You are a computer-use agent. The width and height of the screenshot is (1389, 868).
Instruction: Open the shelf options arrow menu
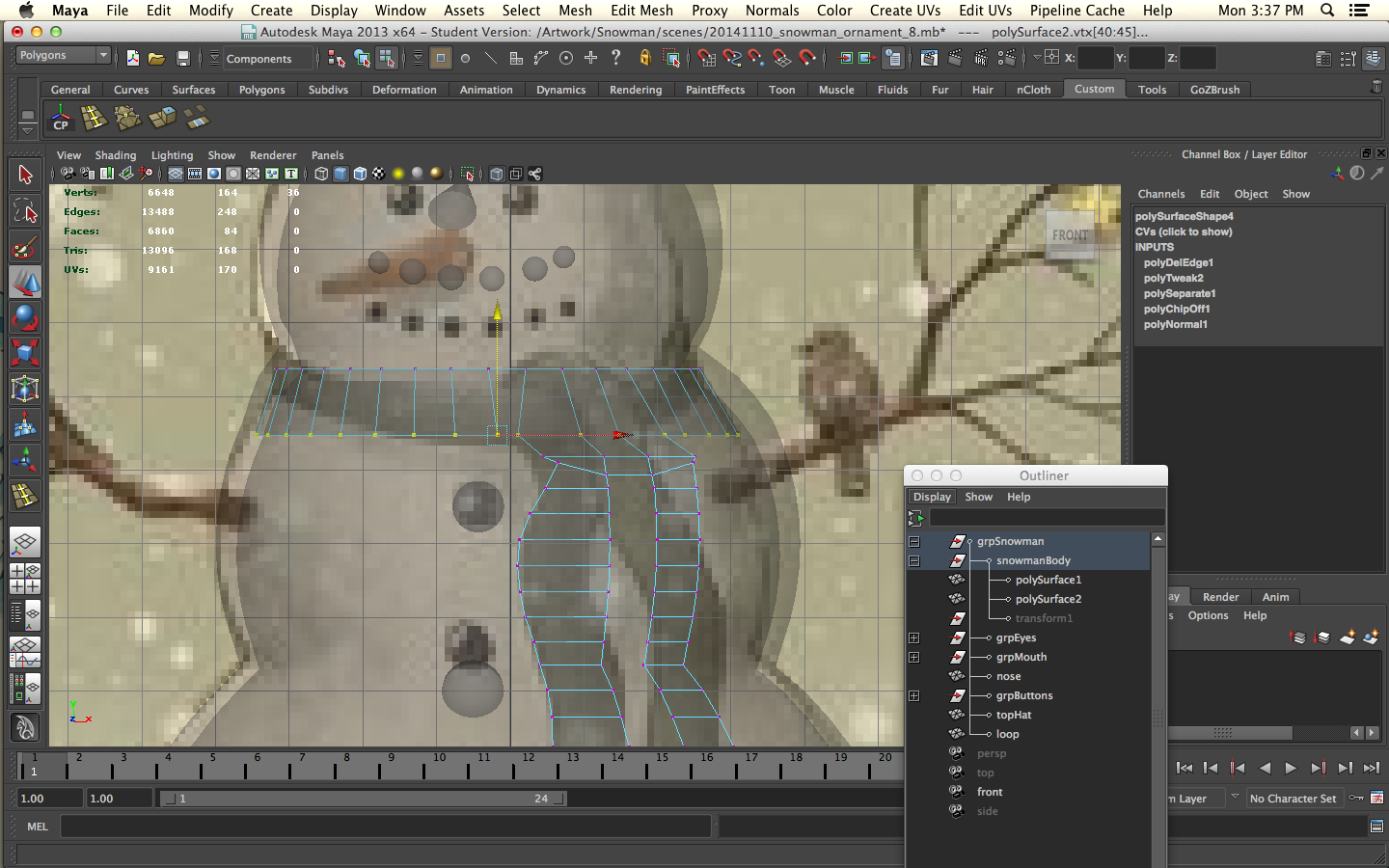(28, 131)
